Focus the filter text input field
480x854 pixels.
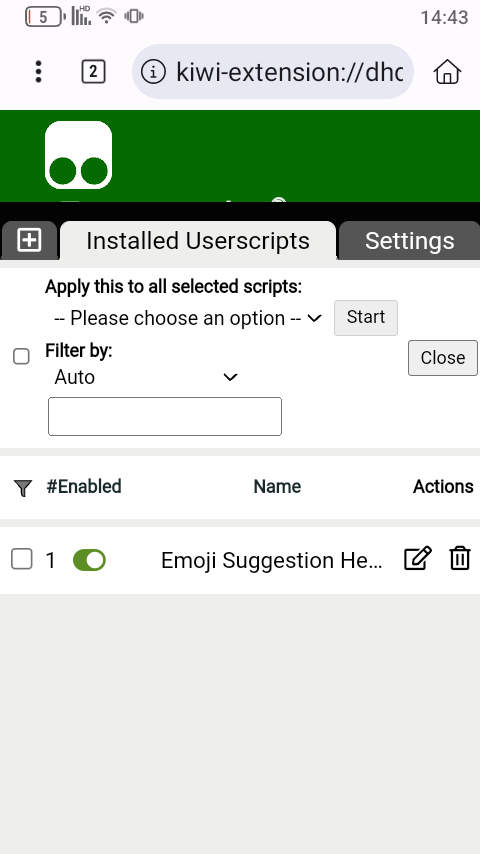pyautogui.click(x=165, y=417)
